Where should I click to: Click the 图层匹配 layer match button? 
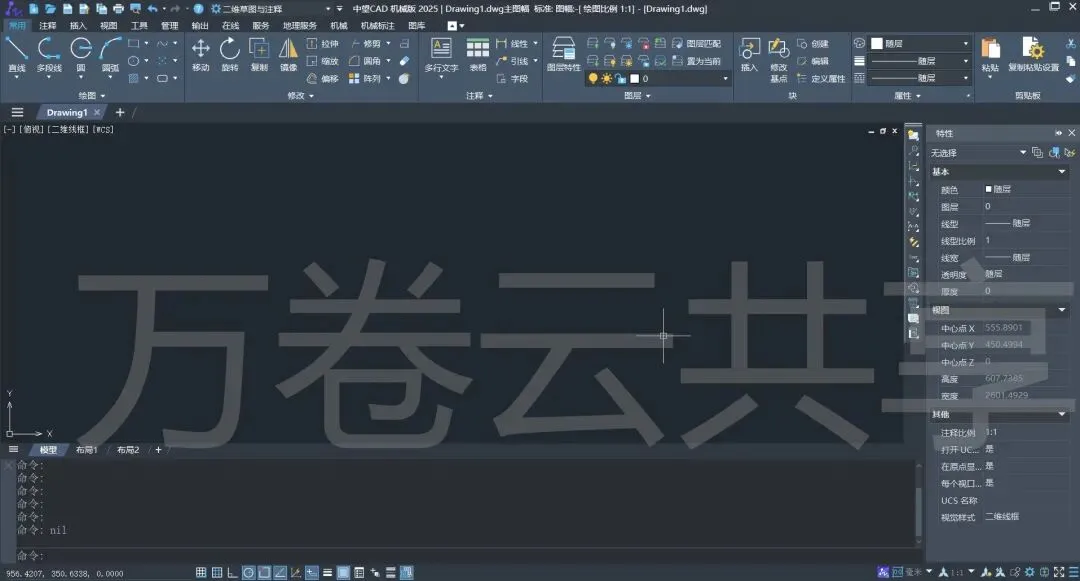pos(696,43)
